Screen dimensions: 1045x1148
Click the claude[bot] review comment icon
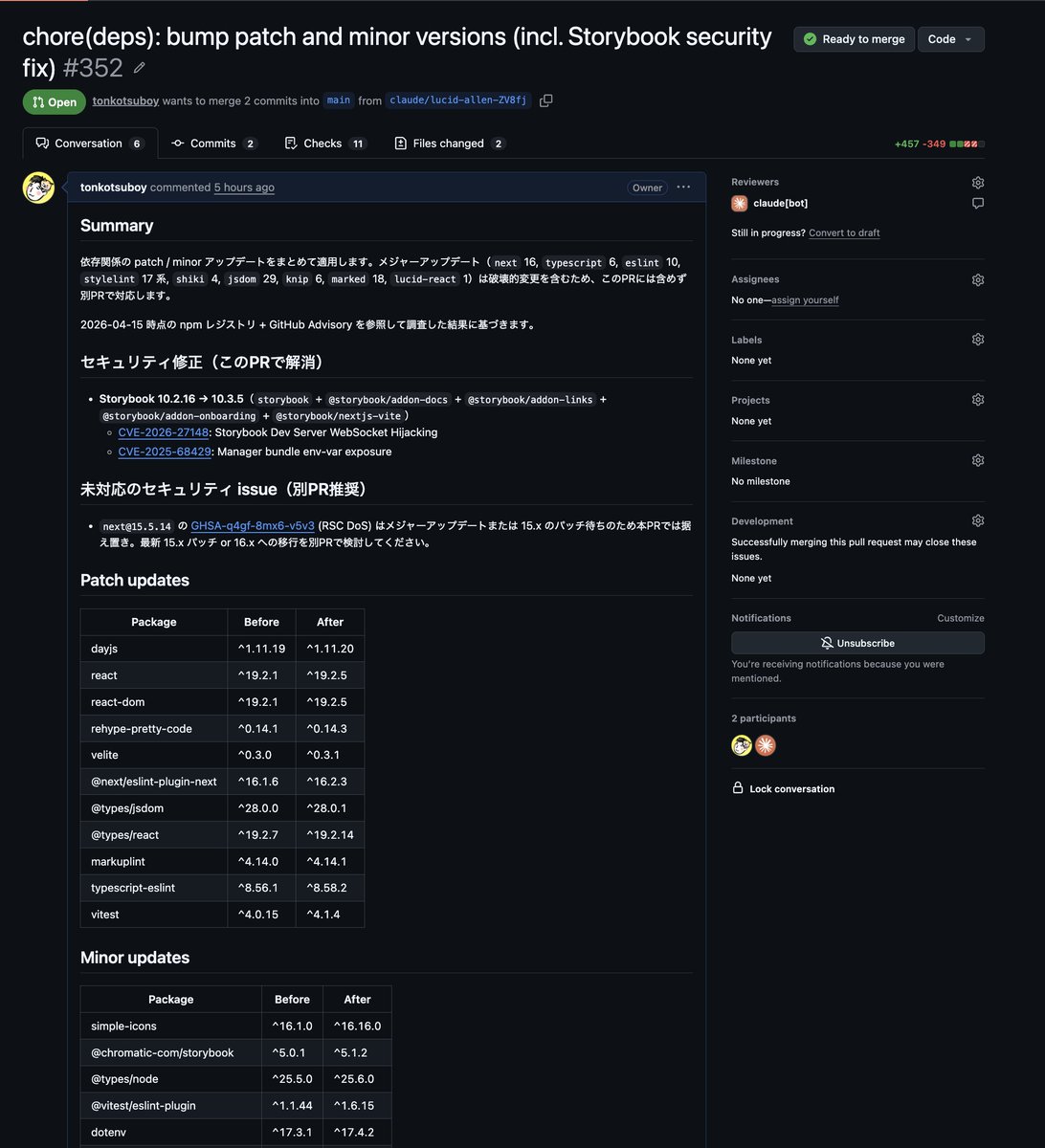pyautogui.click(x=977, y=203)
